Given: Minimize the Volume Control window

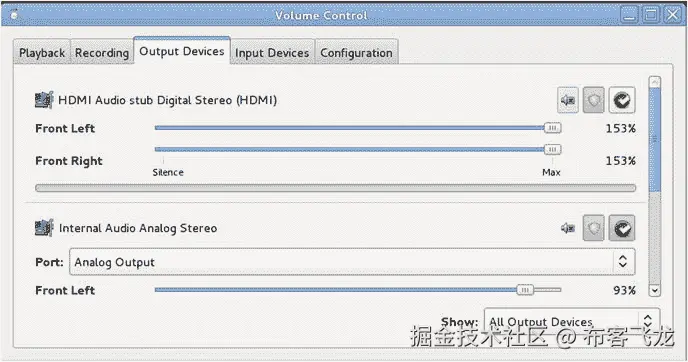Looking at the screenshot, I should [630, 15].
